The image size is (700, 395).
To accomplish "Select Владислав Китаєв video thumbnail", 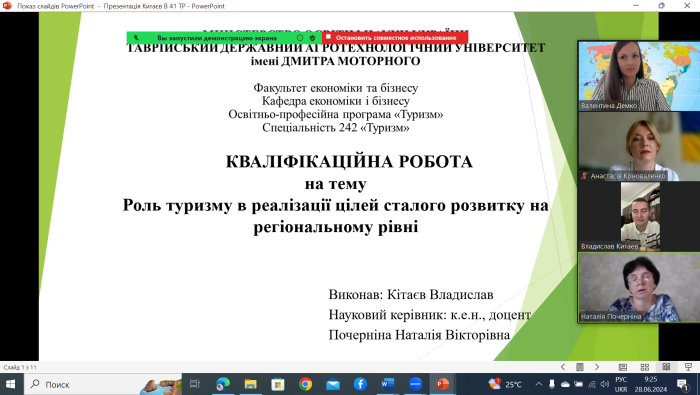I will tap(639, 216).
